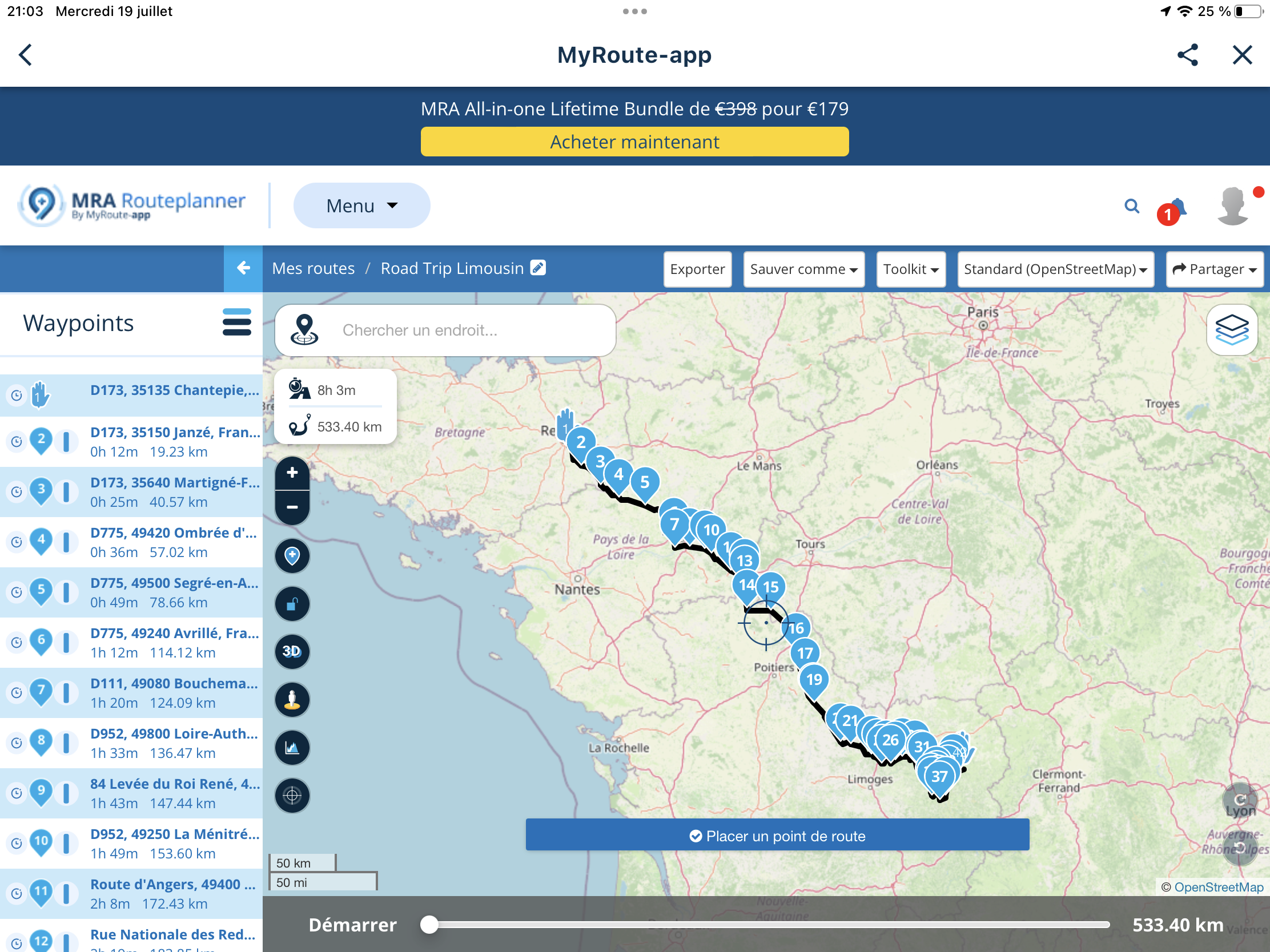Toggle 3D map view
The image size is (1270, 952).
(x=292, y=651)
